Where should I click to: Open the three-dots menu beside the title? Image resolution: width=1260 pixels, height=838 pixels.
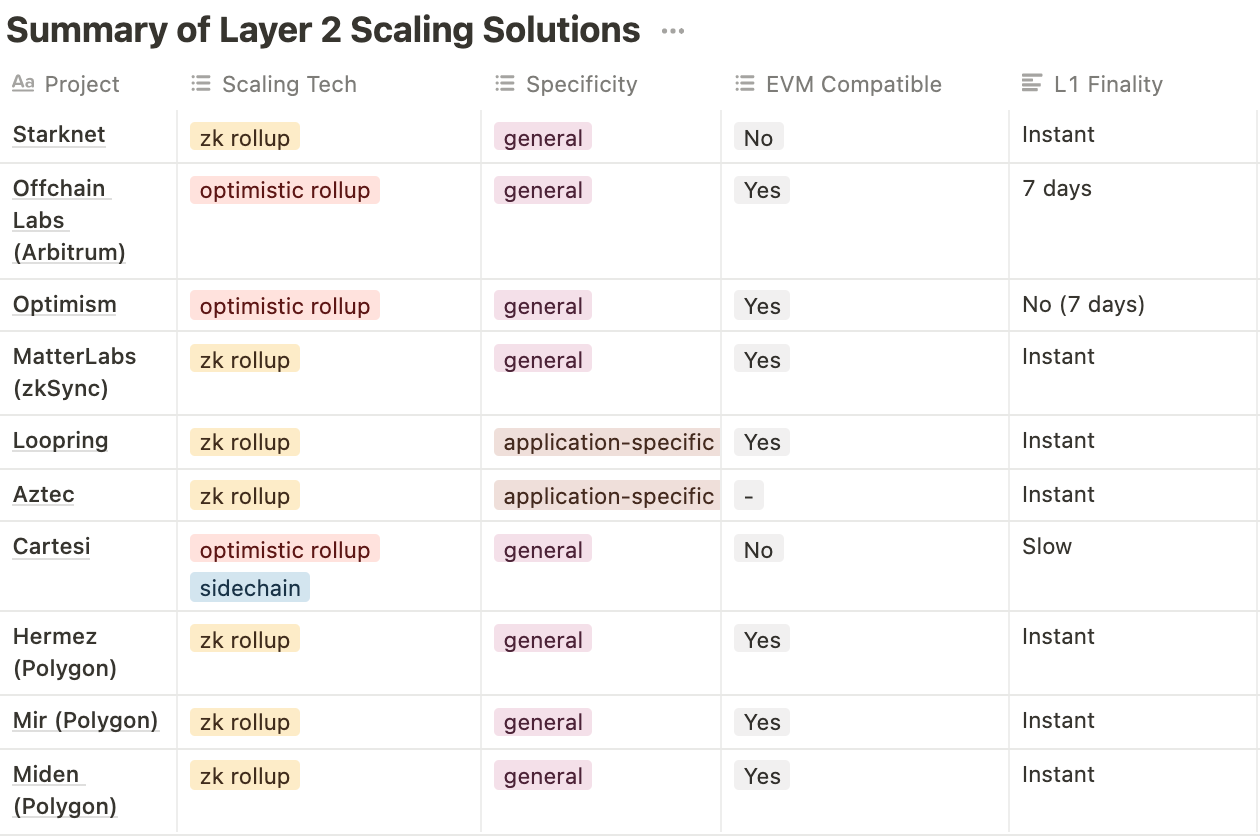tap(673, 31)
